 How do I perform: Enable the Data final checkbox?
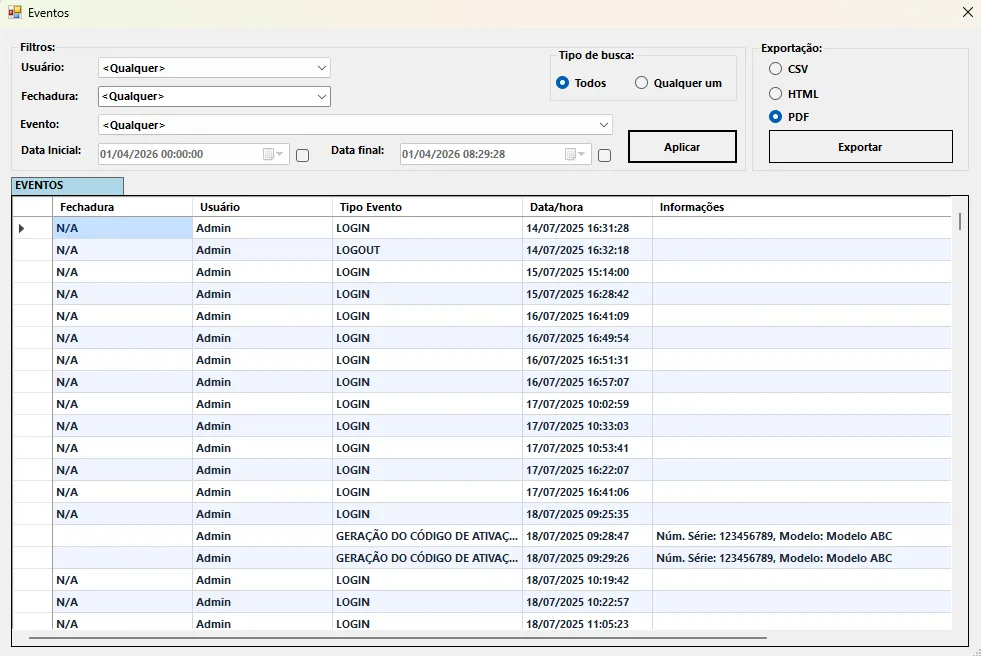(x=604, y=155)
